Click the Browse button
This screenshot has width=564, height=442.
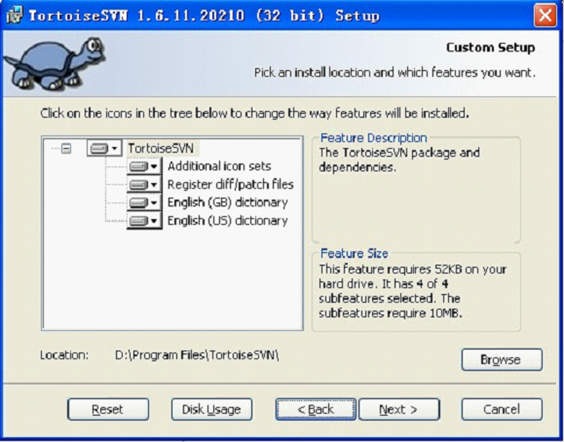[x=502, y=359]
